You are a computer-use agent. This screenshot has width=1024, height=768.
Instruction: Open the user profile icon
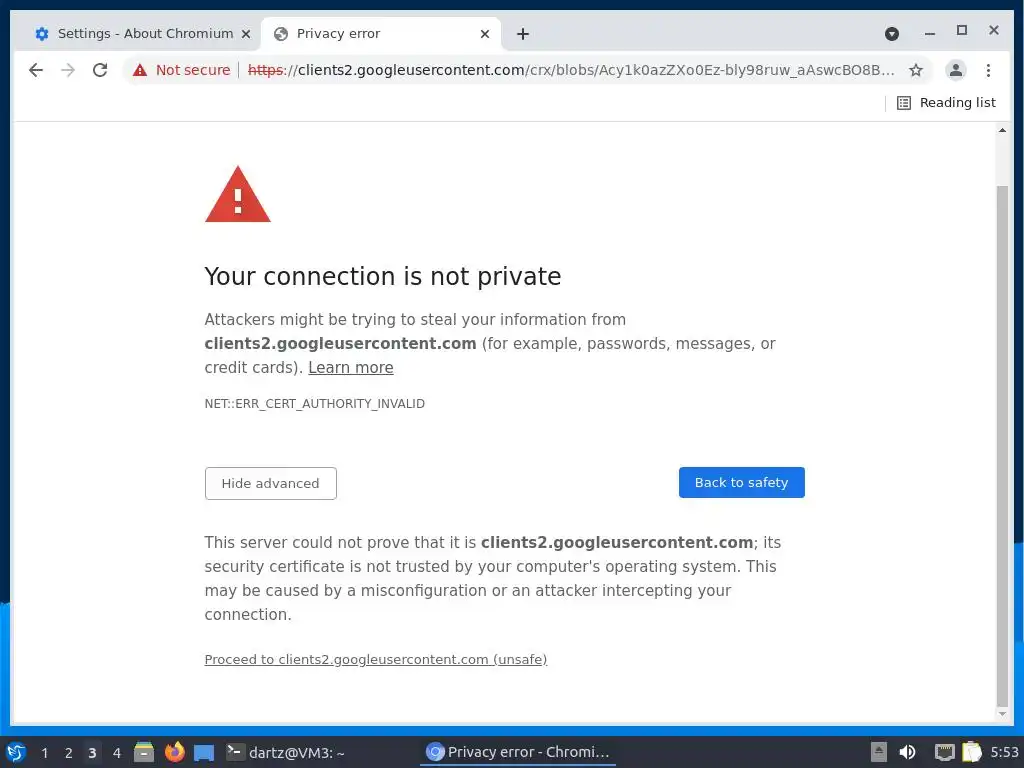click(x=956, y=70)
